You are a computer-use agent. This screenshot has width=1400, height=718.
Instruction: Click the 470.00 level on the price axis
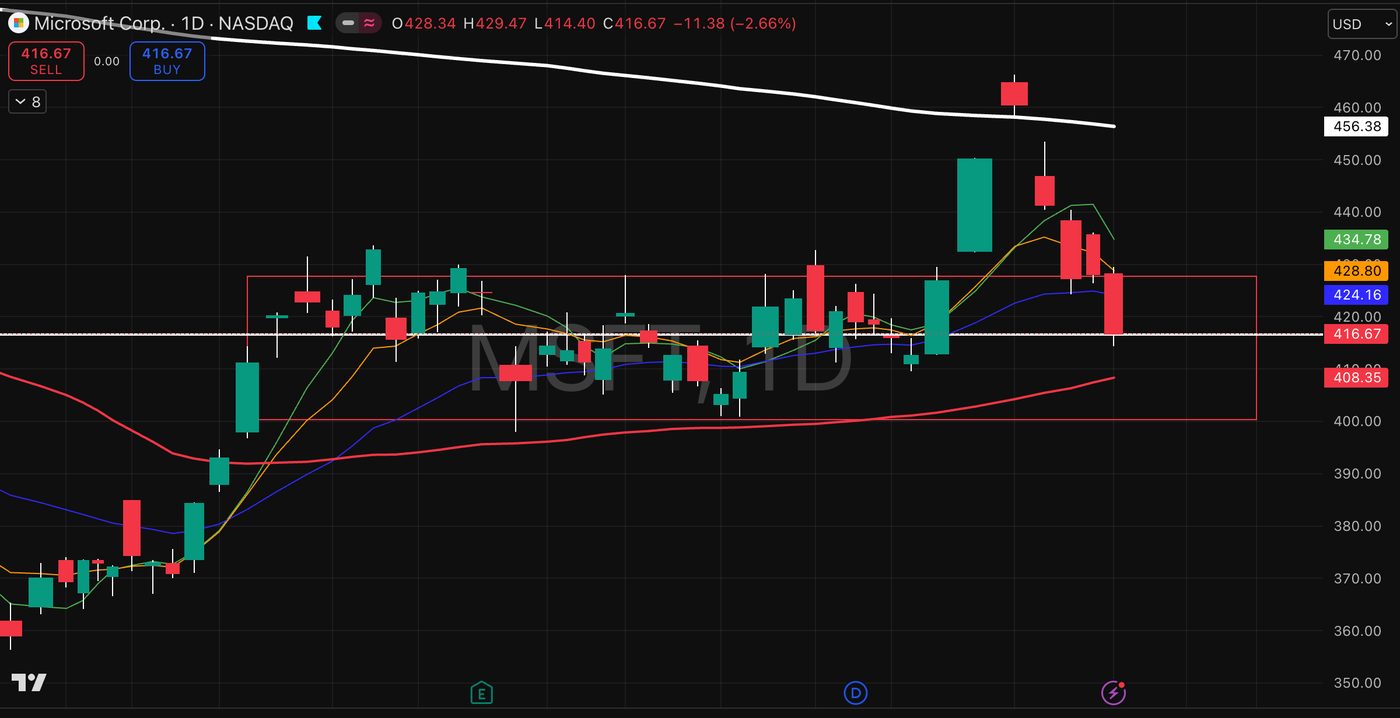click(1358, 55)
